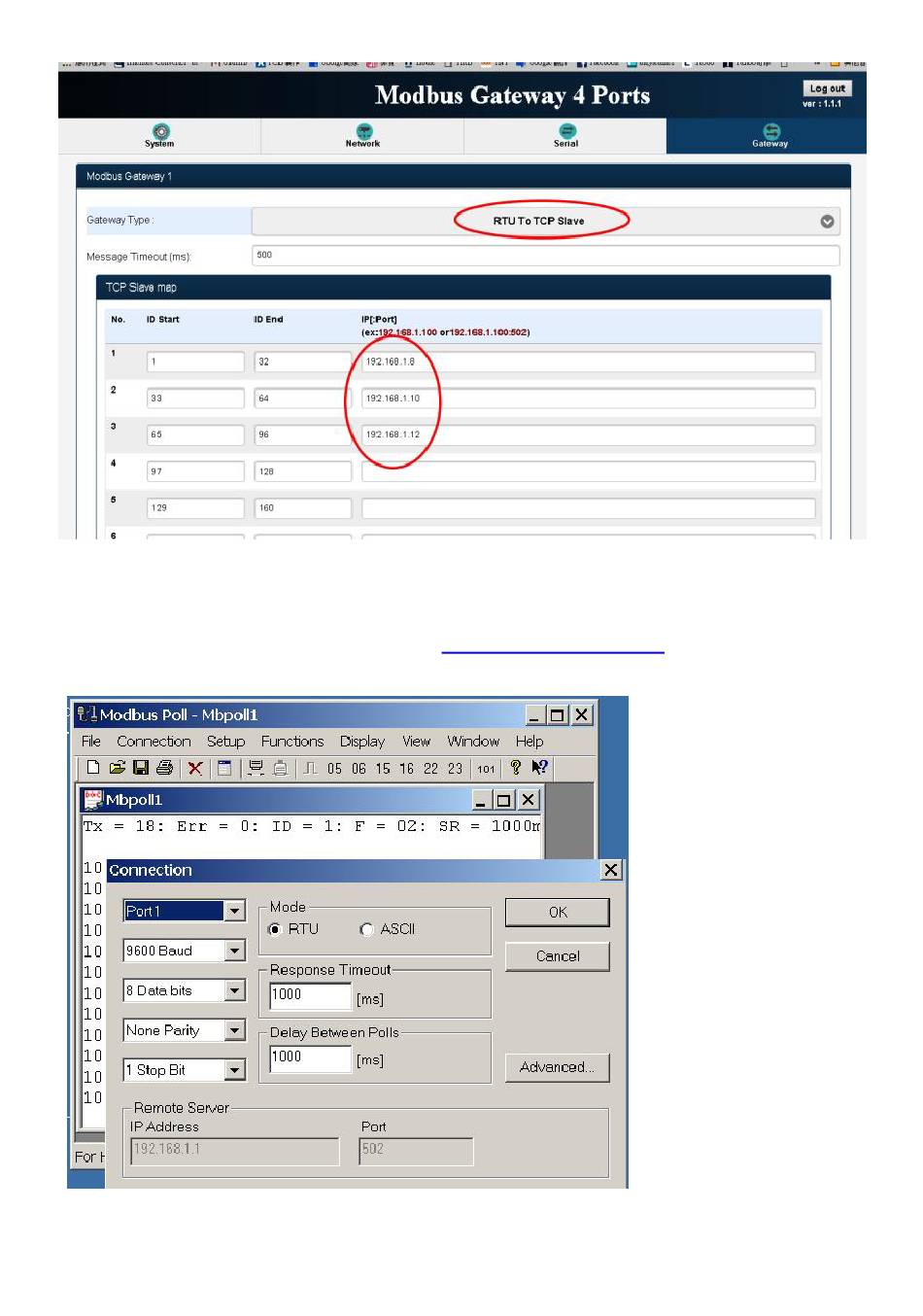
Task: Open the Window menu
Action: pyautogui.click(x=473, y=741)
